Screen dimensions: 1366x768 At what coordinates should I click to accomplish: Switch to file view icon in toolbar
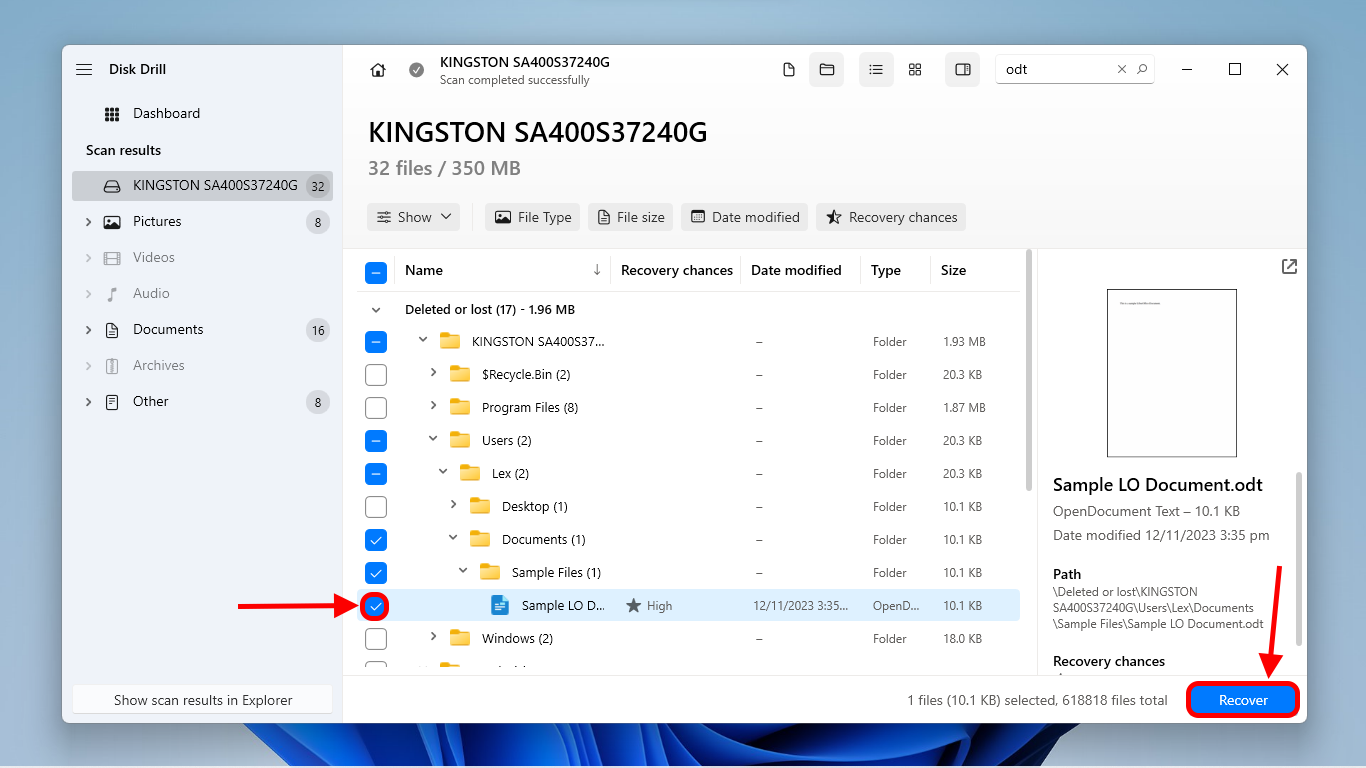[789, 69]
